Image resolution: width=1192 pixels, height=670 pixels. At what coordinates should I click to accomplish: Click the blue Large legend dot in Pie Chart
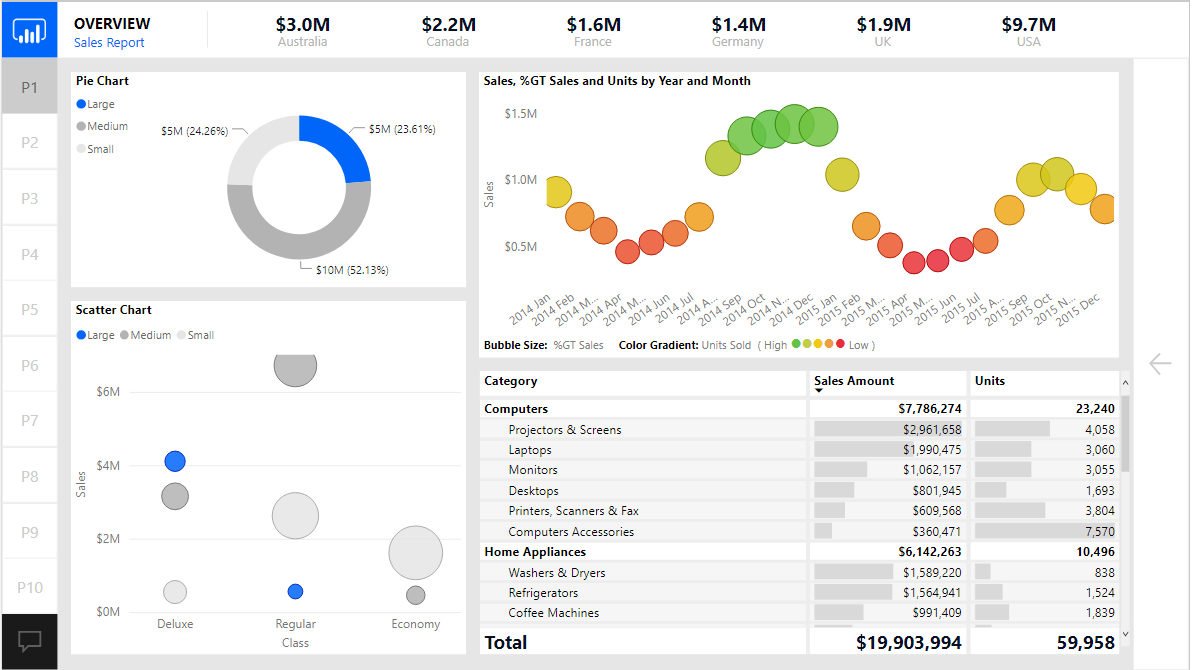click(81, 104)
